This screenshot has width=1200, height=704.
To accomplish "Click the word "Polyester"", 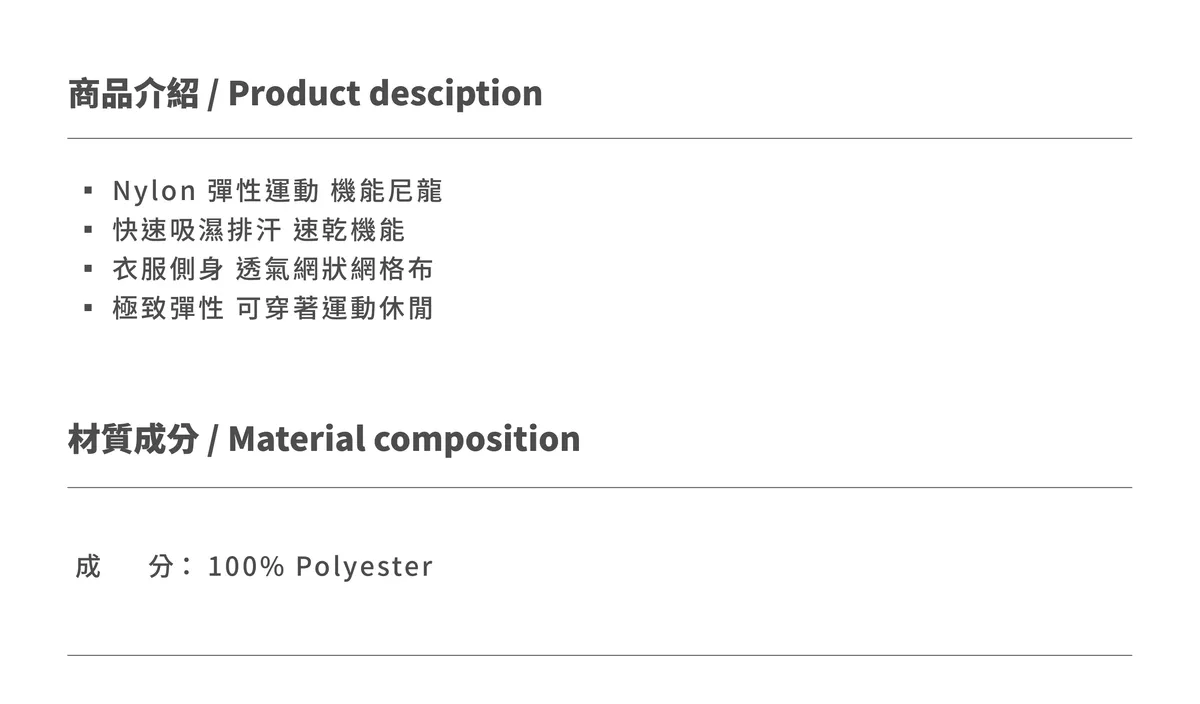I will click(364, 567).
